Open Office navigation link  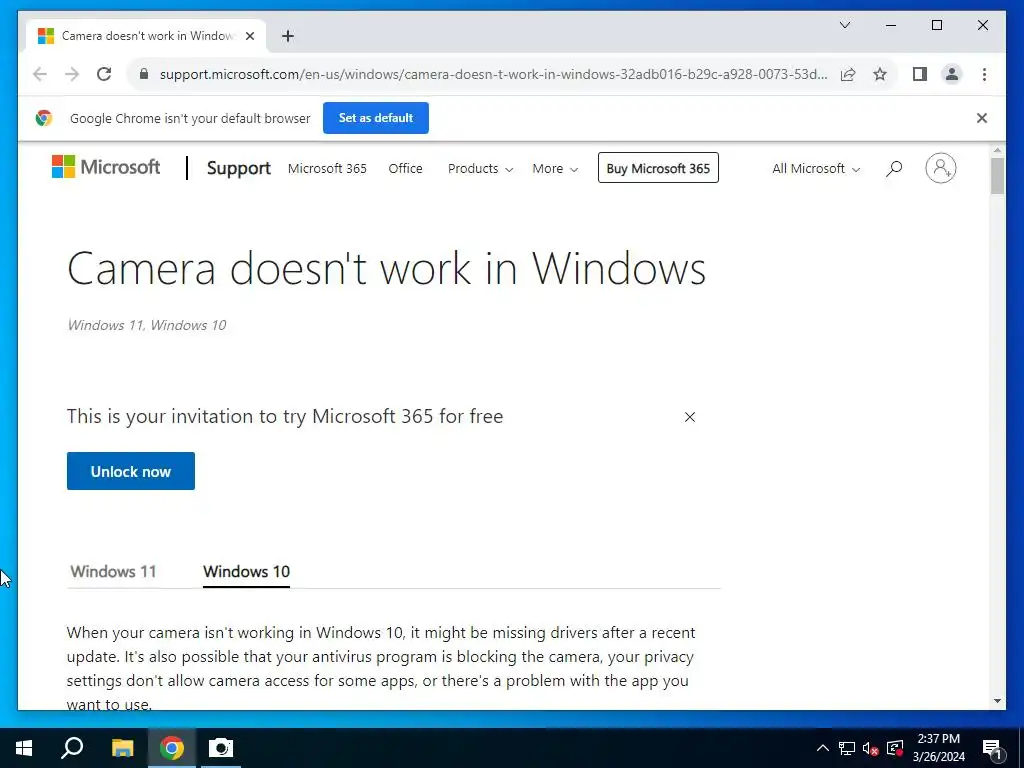(405, 168)
